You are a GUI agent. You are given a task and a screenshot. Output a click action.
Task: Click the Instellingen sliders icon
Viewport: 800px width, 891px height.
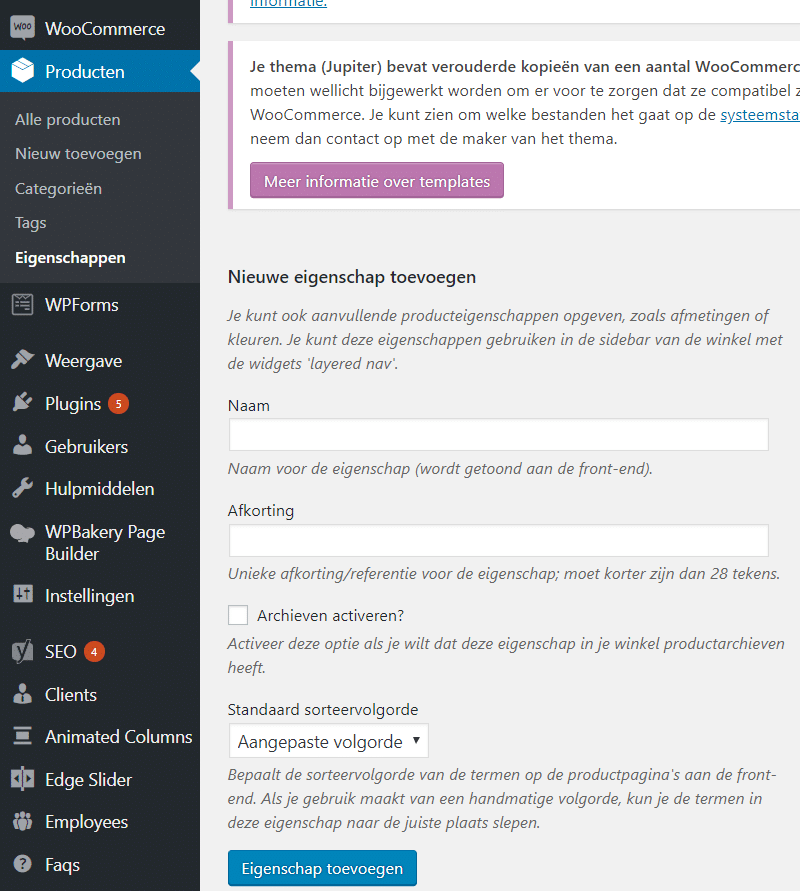pos(23,595)
